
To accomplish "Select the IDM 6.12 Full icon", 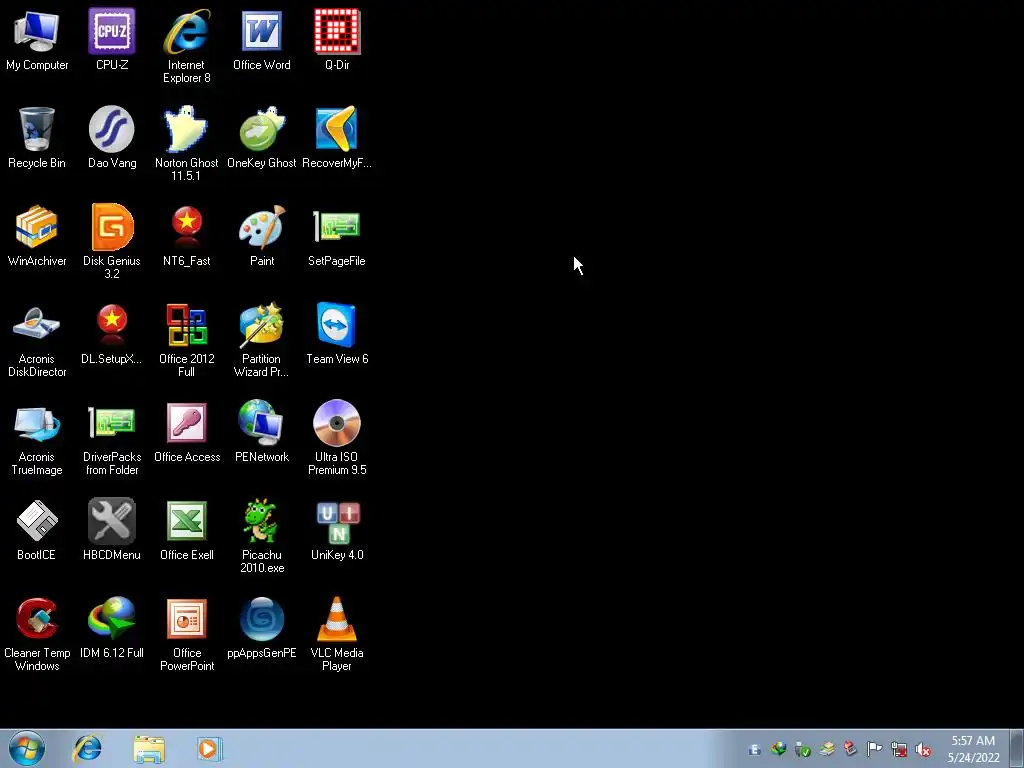I will (x=112, y=627).
